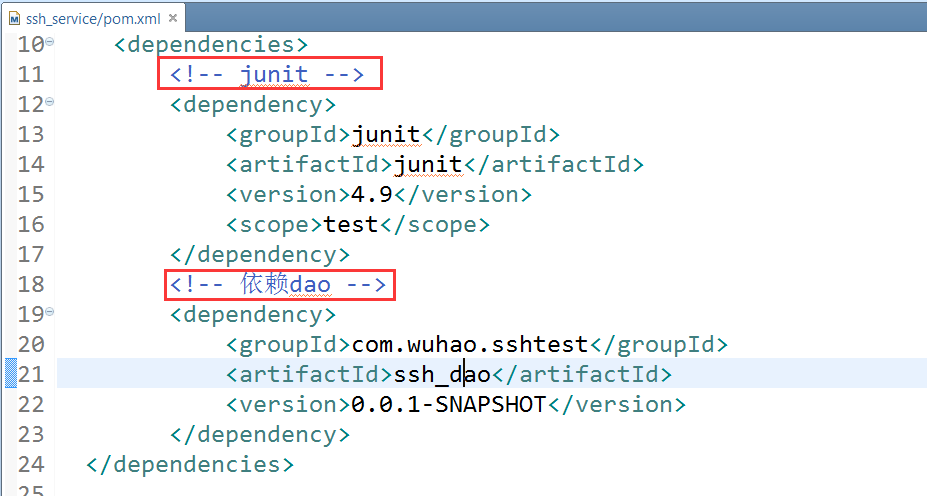Place cursor in junit groupId value
Viewport: 927px width, 496px height.
pos(385,134)
